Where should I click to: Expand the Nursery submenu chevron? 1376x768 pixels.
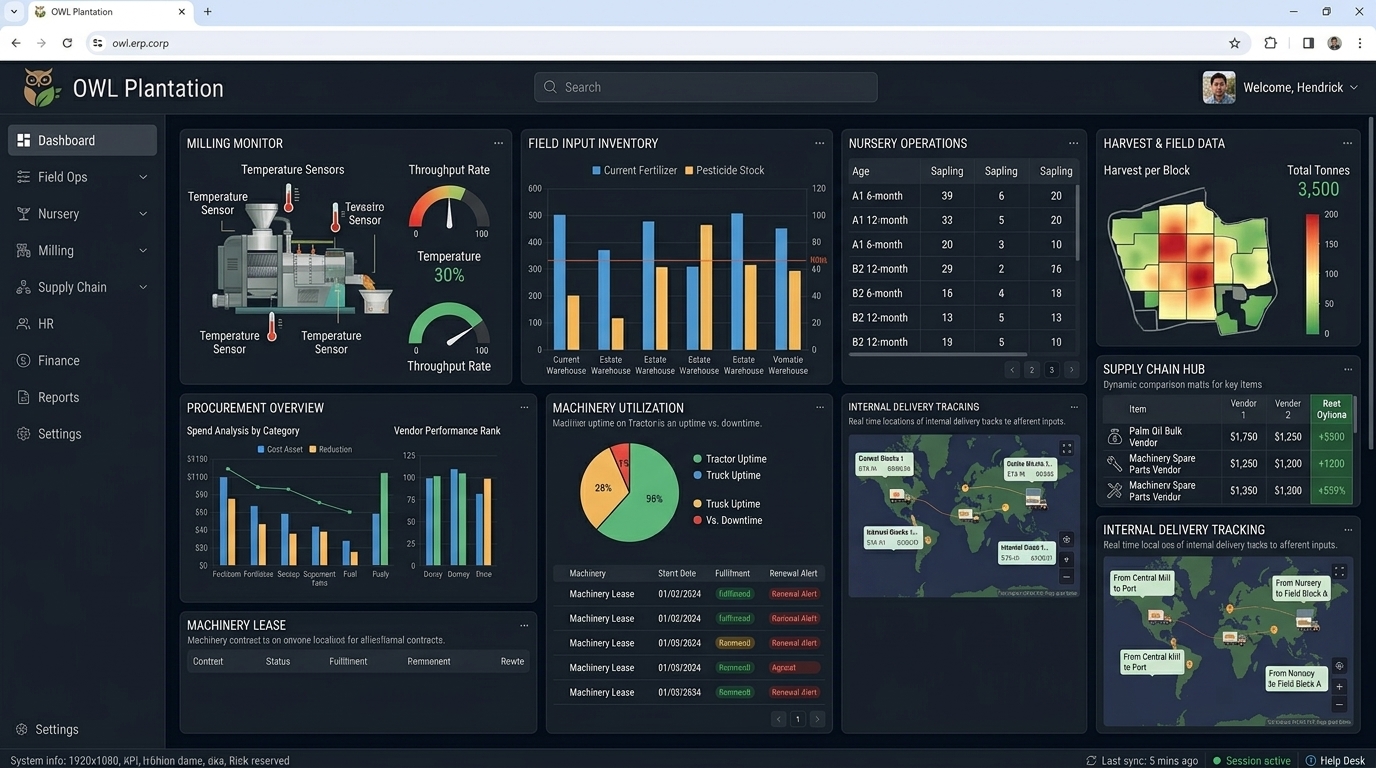click(x=143, y=214)
